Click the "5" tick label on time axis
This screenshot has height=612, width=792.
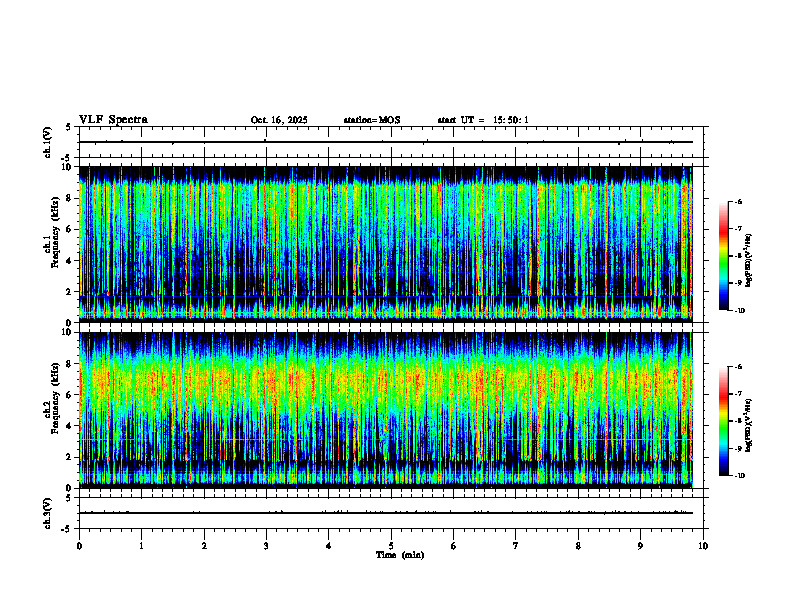(x=391, y=546)
